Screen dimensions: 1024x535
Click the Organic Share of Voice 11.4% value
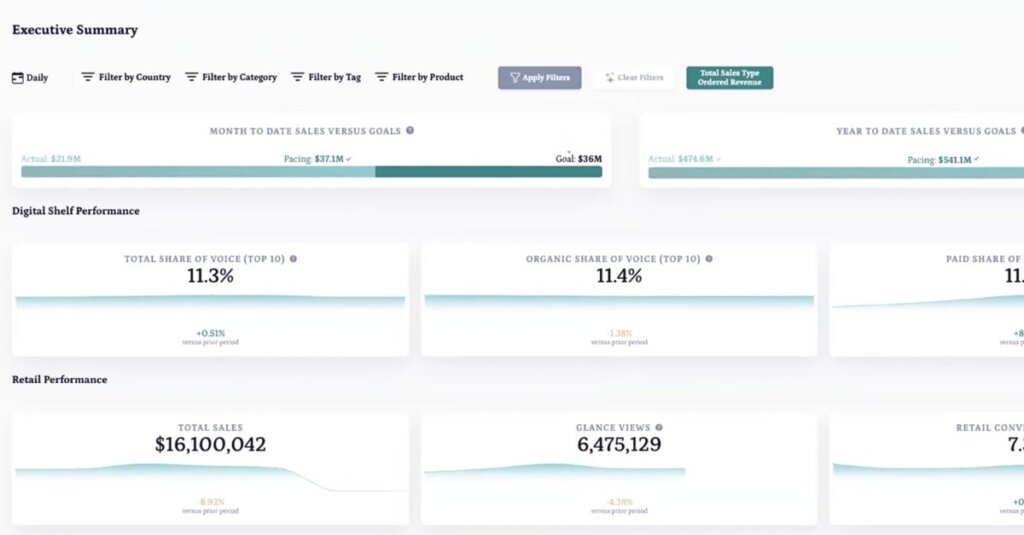click(x=619, y=277)
